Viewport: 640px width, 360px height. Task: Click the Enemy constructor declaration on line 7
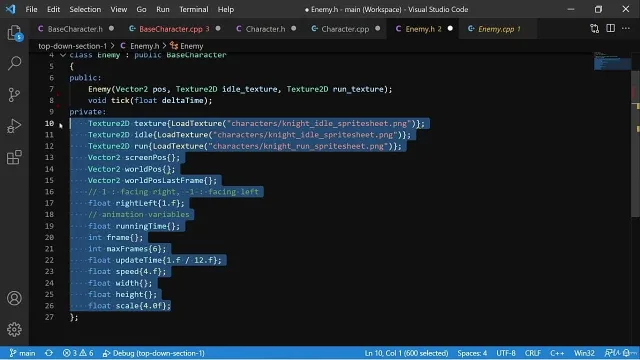click(240, 89)
